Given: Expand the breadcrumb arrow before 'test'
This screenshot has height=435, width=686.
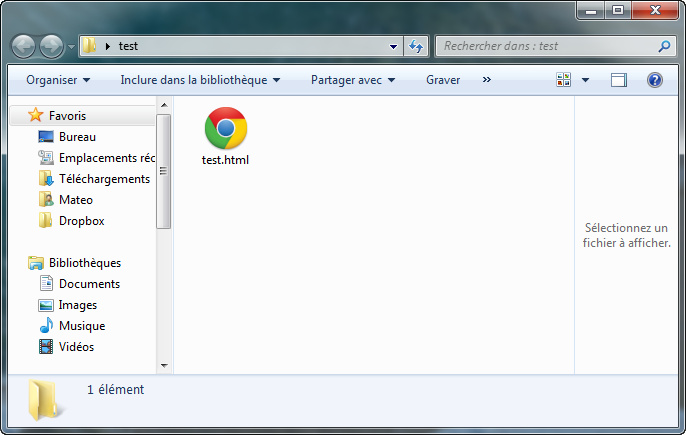Looking at the screenshot, I should [x=108, y=46].
